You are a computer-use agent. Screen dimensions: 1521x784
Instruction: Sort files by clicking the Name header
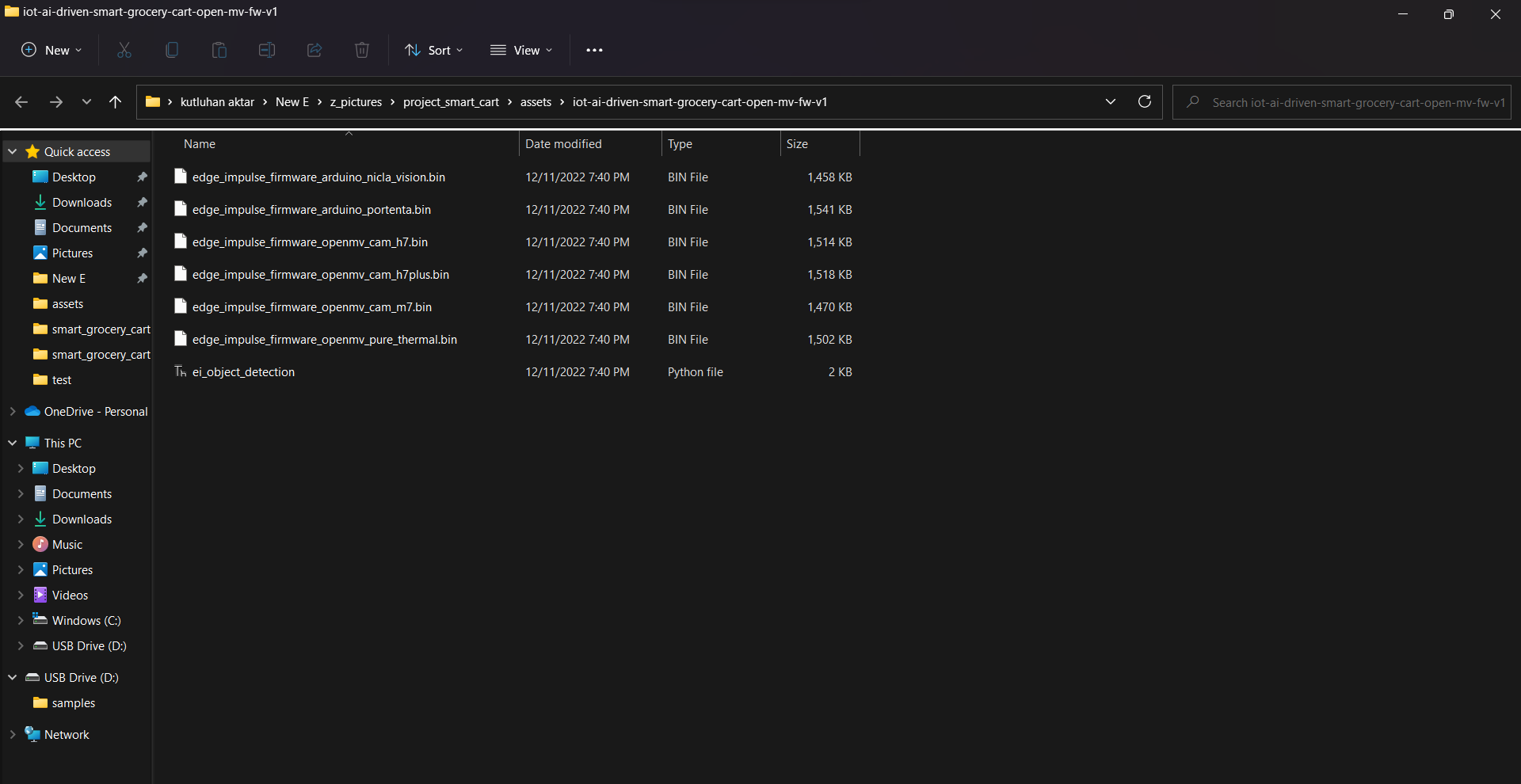[199, 143]
